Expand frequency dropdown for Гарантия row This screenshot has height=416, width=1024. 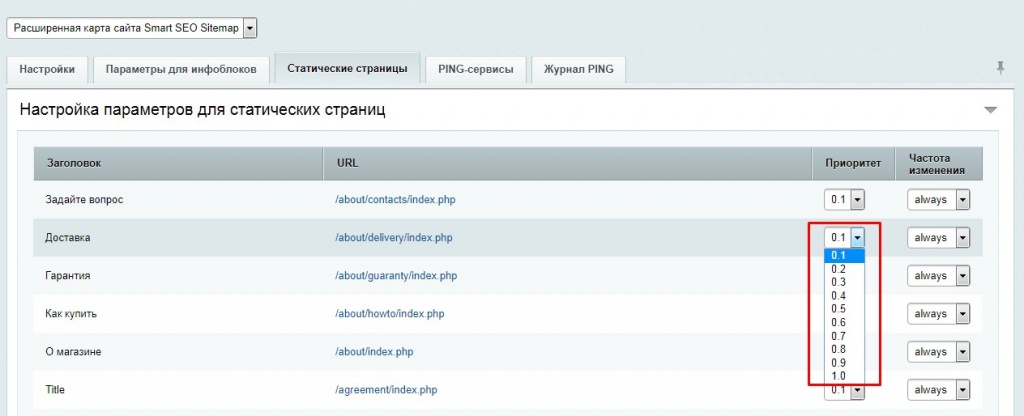938,276
